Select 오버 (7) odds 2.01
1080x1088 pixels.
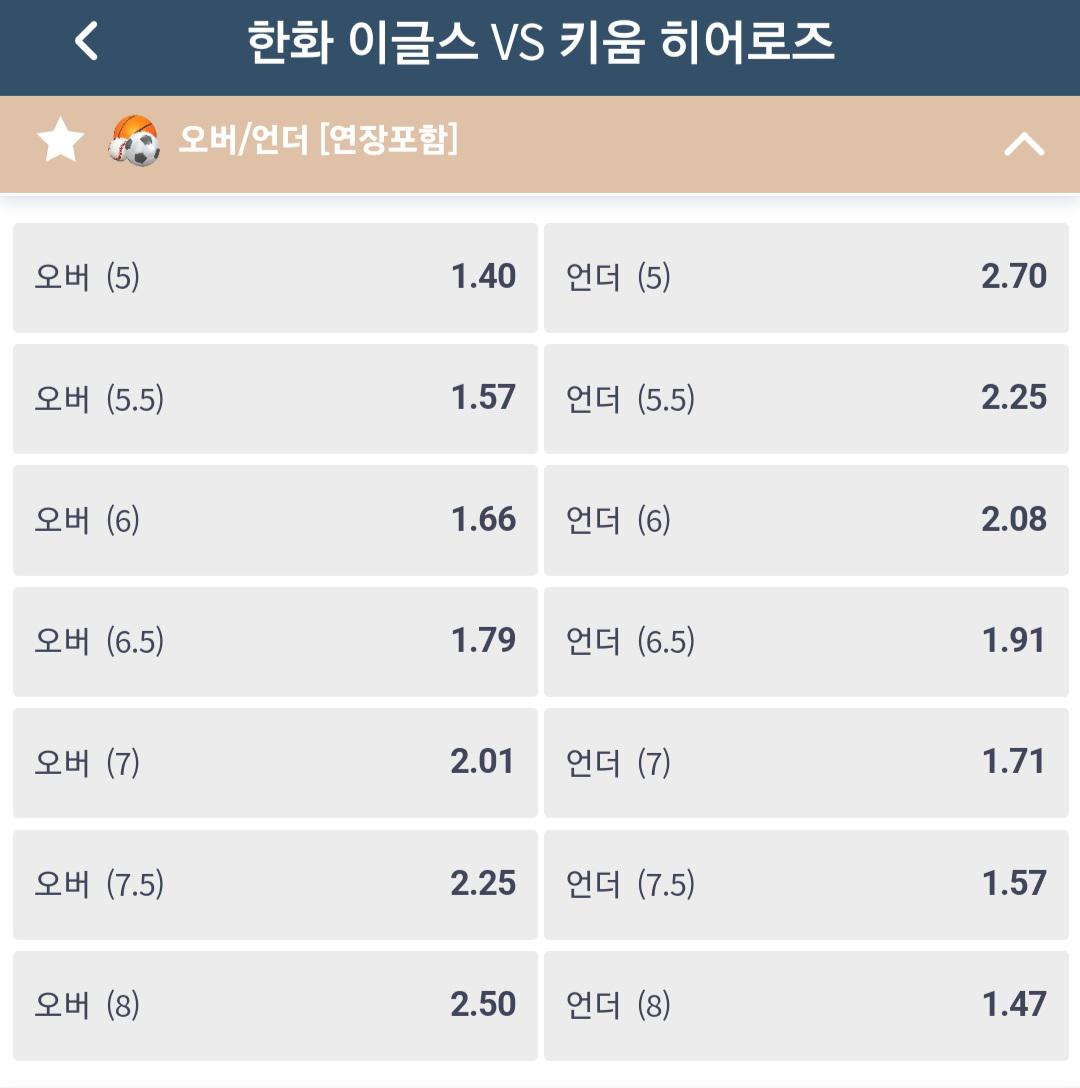pyautogui.click(x=276, y=763)
